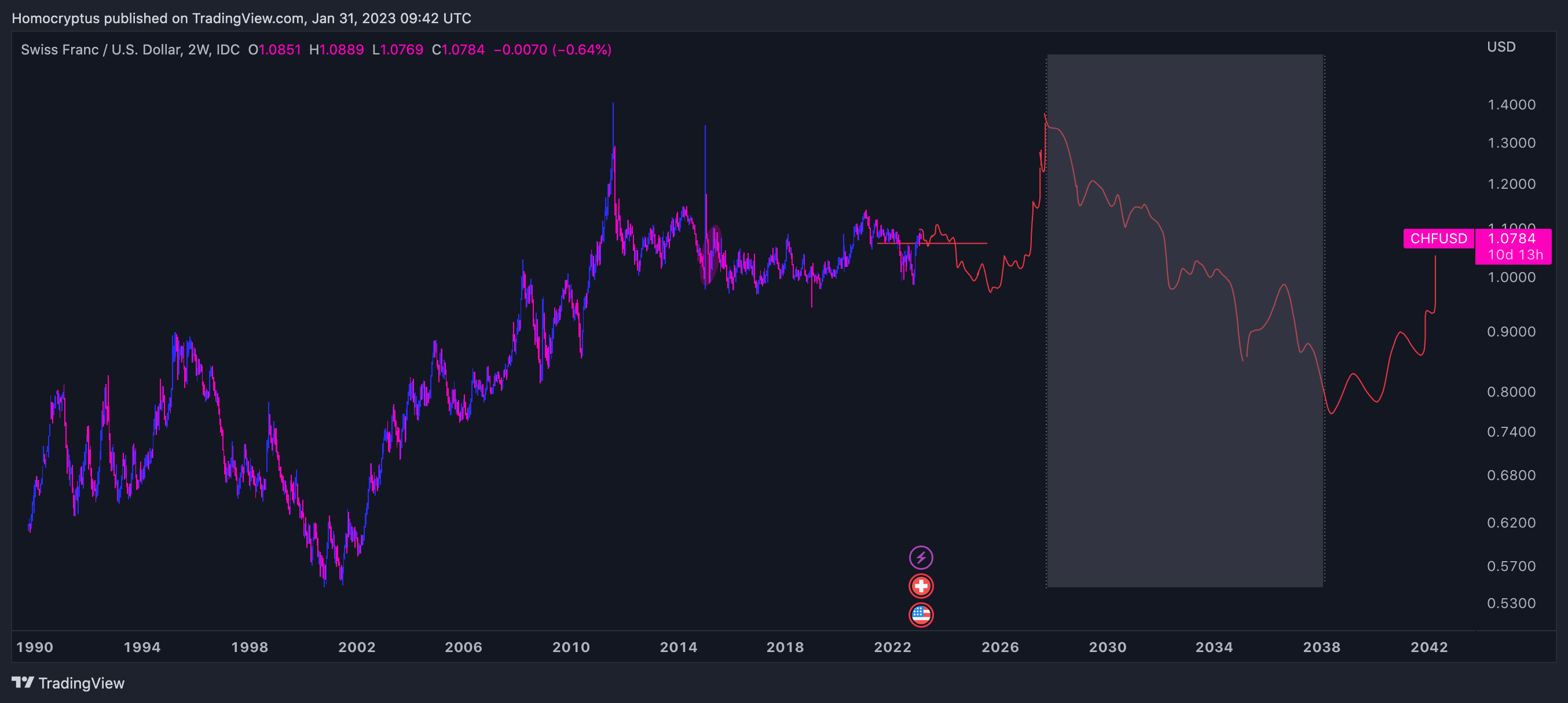This screenshot has width=1568, height=703.
Task: Click the USD currency label
Action: (1501, 47)
